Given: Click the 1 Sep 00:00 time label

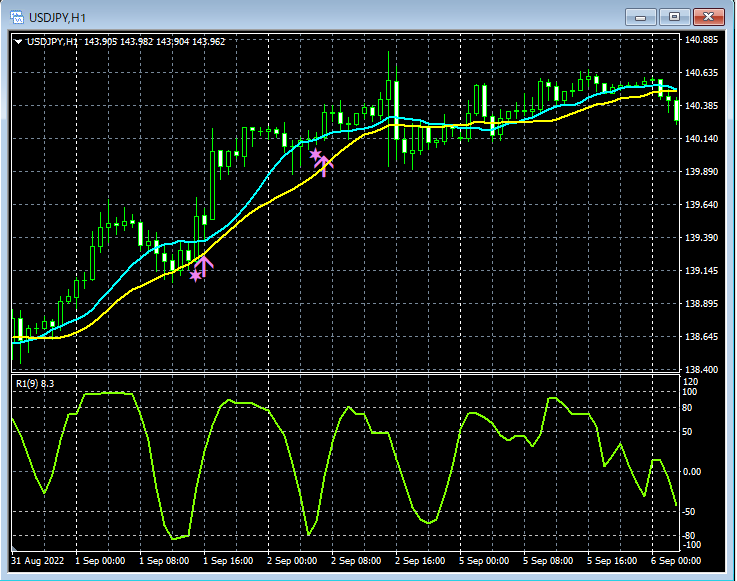Looking at the screenshot, I should (100, 561).
